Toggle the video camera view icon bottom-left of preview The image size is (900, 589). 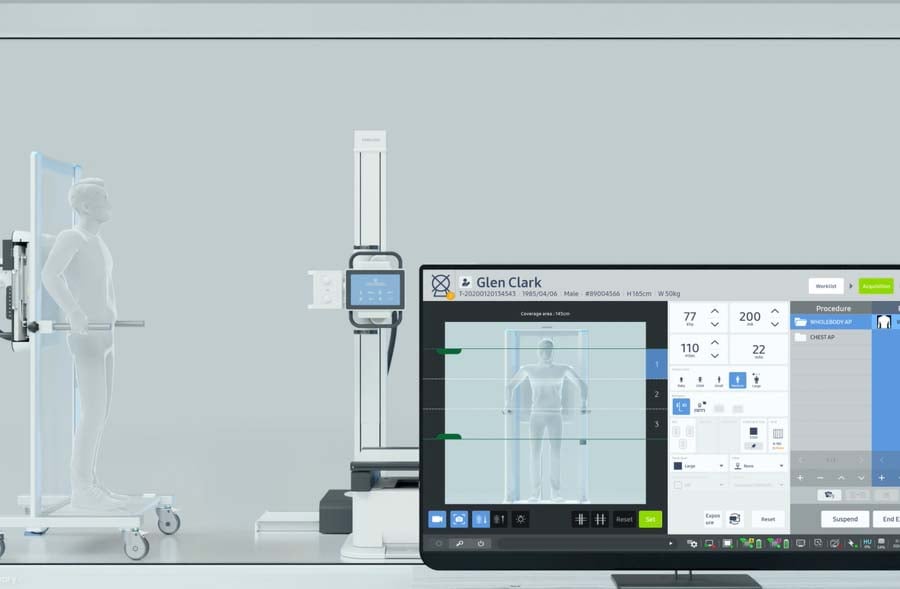pos(438,518)
